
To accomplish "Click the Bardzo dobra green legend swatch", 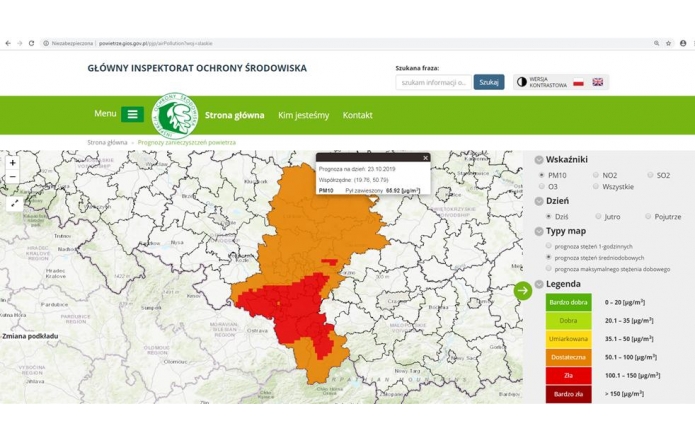I will [x=568, y=302].
